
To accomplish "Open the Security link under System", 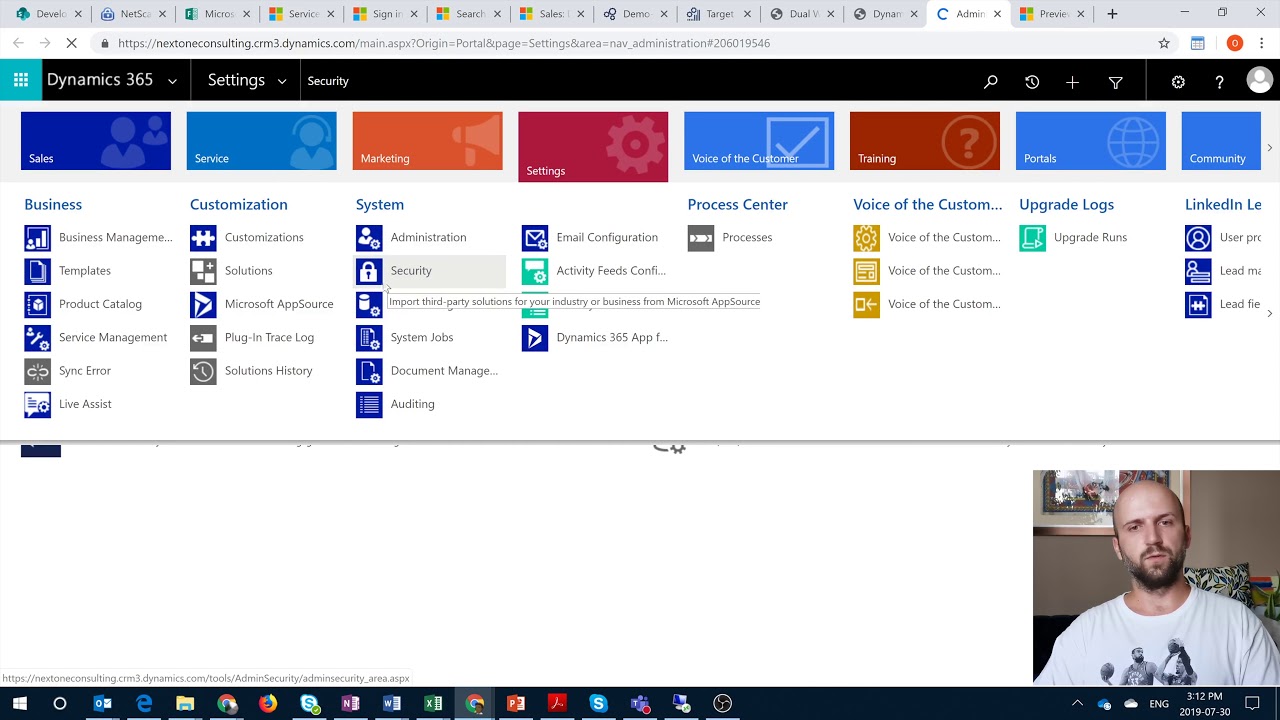I will click(x=411, y=271).
